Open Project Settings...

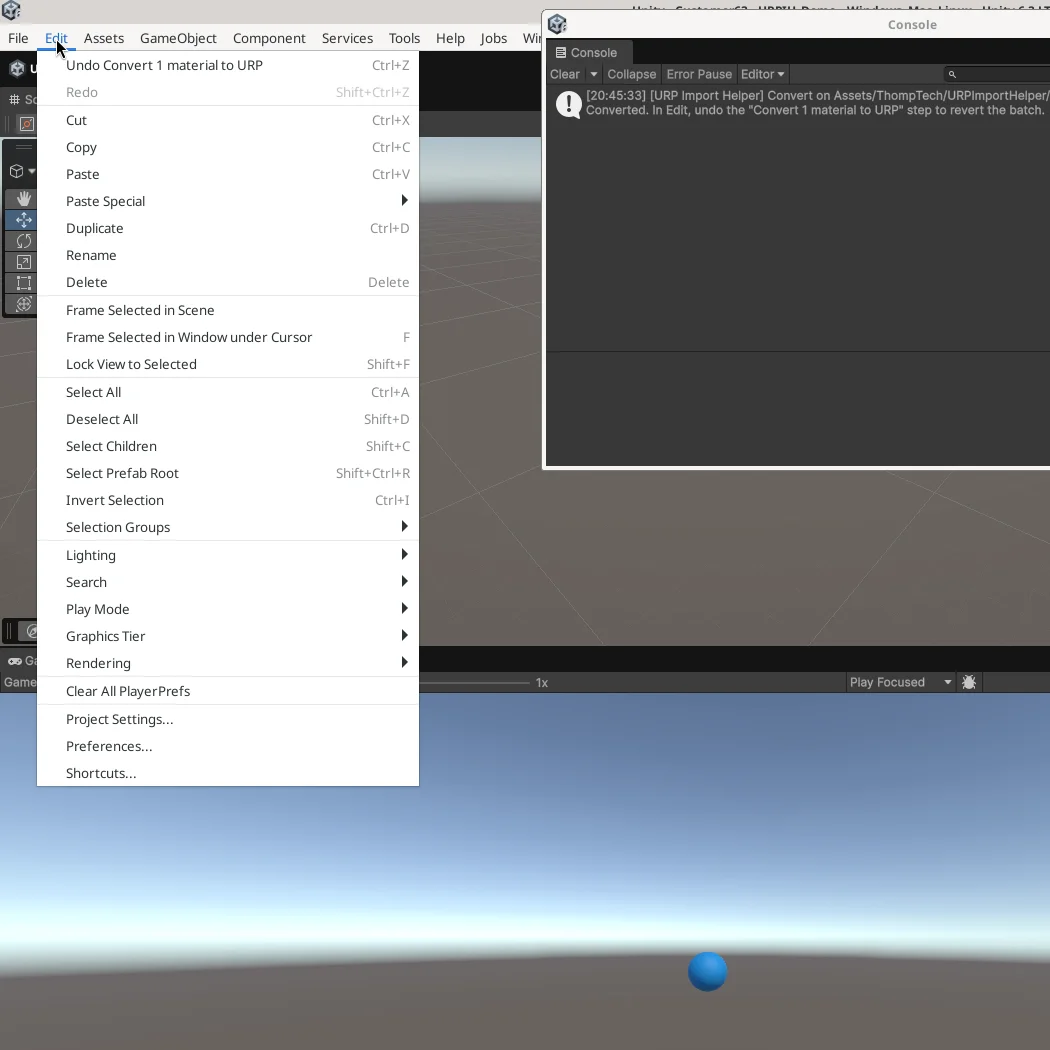coord(228,719)
